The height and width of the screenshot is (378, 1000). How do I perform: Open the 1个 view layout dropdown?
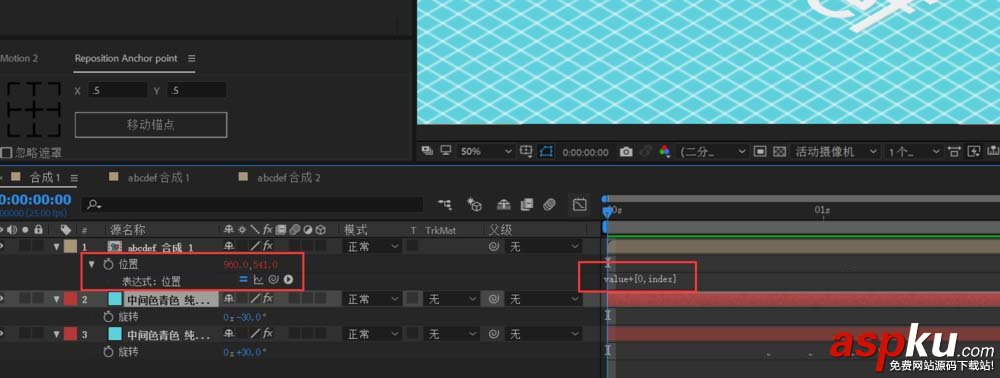(x=914, y=152)
